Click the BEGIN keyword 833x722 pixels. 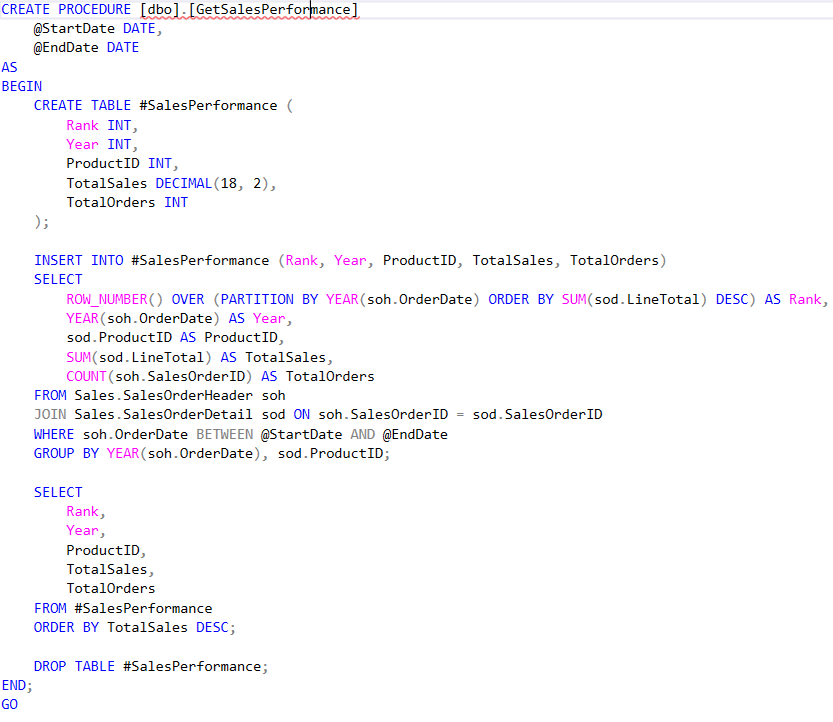pyautogui.click(x=22, y=87)
